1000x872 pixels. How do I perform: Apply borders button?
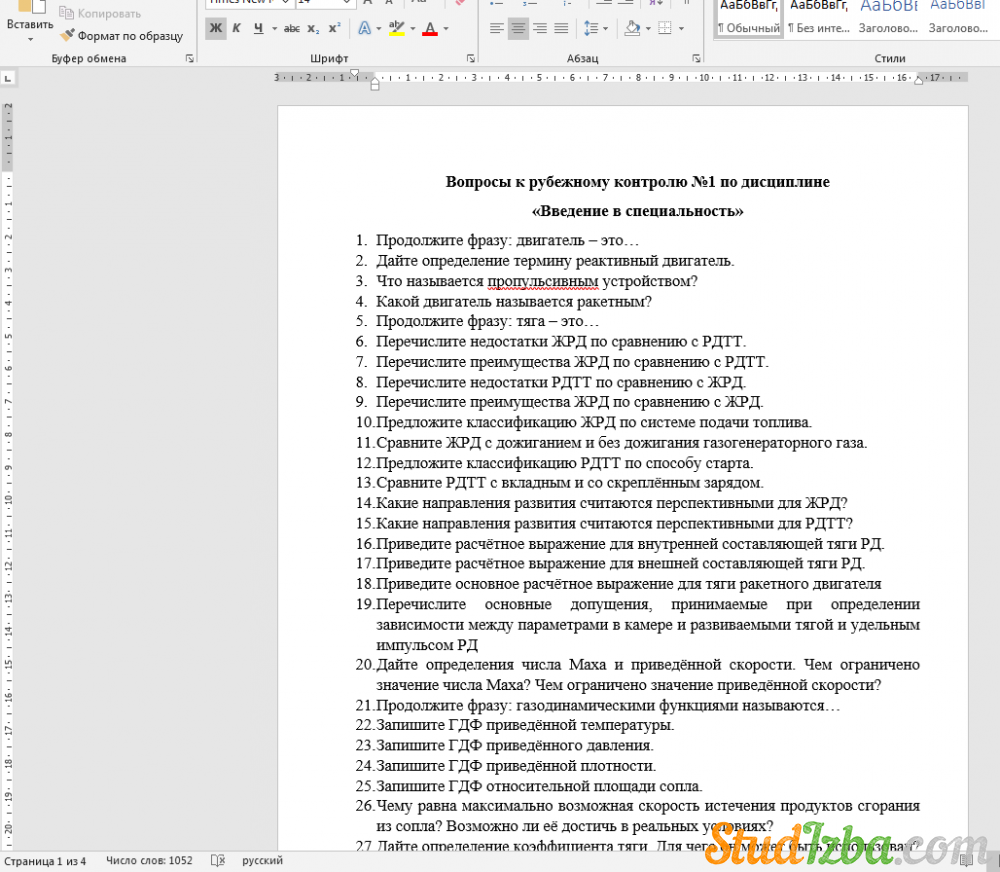(x=665, y=28)
